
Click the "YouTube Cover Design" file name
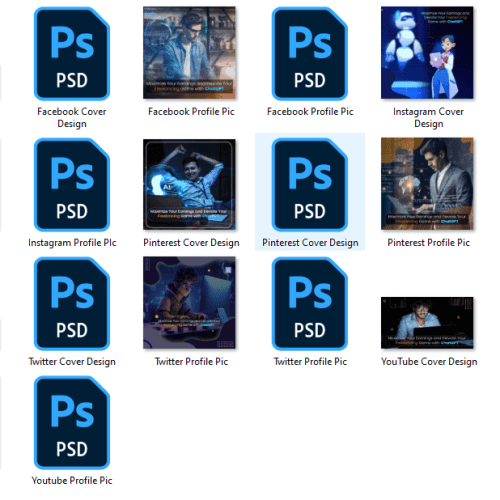pos(429,362)
